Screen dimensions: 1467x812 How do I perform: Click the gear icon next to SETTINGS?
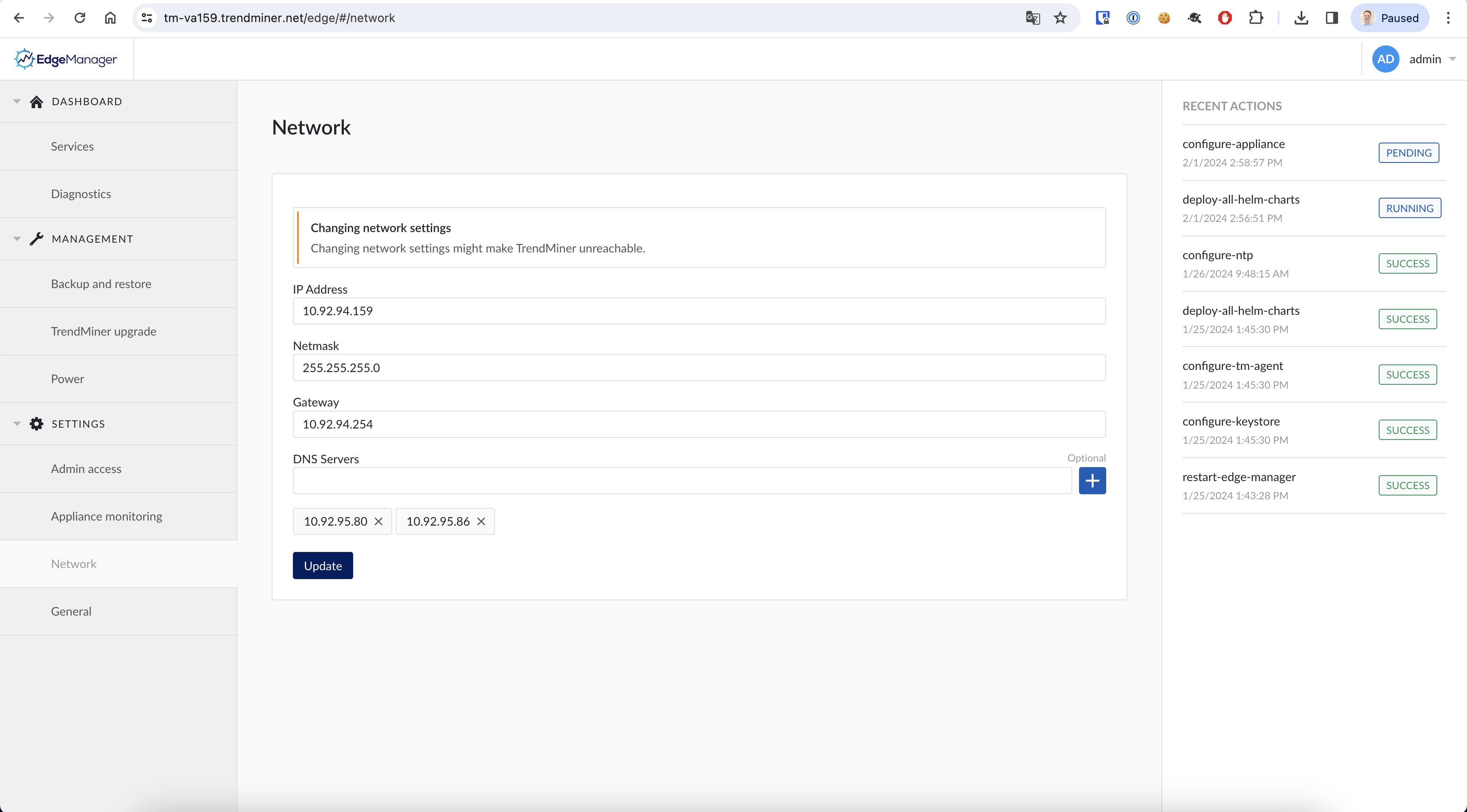tap(37, 423)
